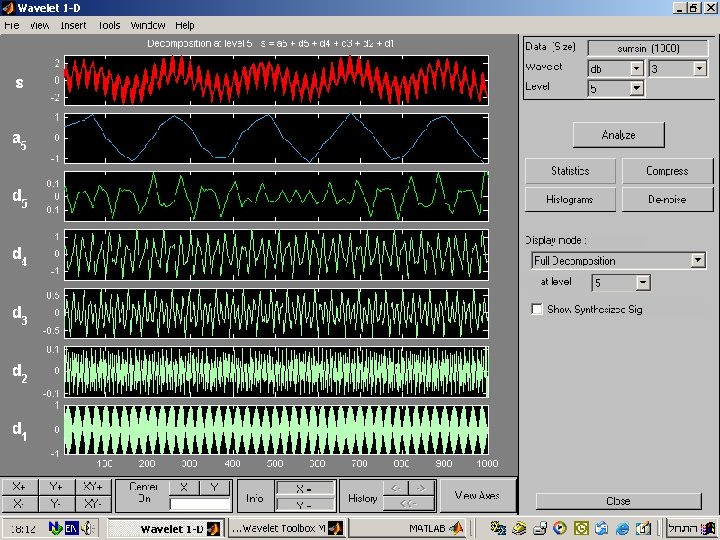
Task: Click the red signal s plot
Action: click(276, 80)
